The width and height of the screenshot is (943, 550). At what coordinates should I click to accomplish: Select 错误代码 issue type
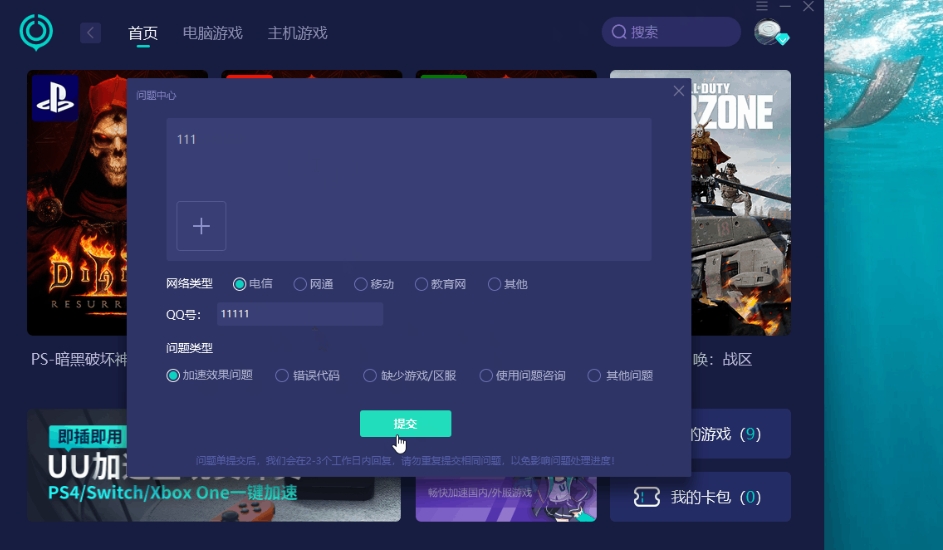[x=307, y=375]
